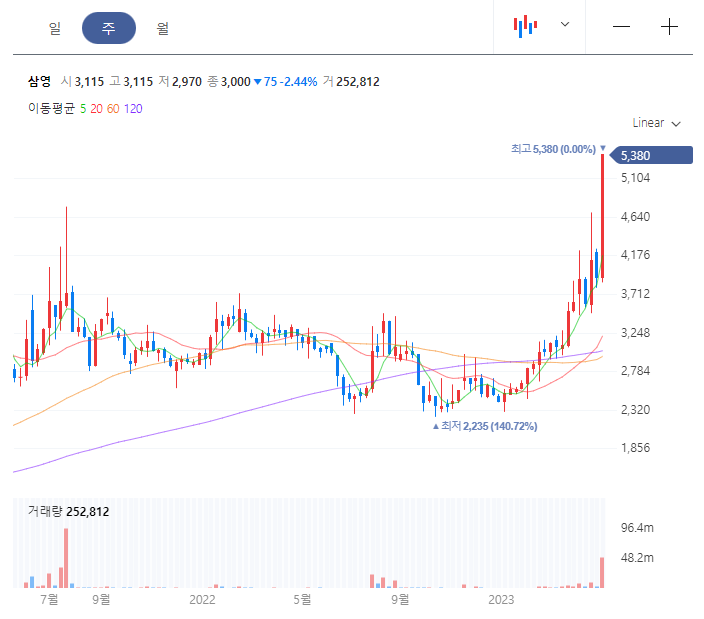The image size is (704, 619).
Task: Click the low price 저 2,970
Action: [180, 82]
